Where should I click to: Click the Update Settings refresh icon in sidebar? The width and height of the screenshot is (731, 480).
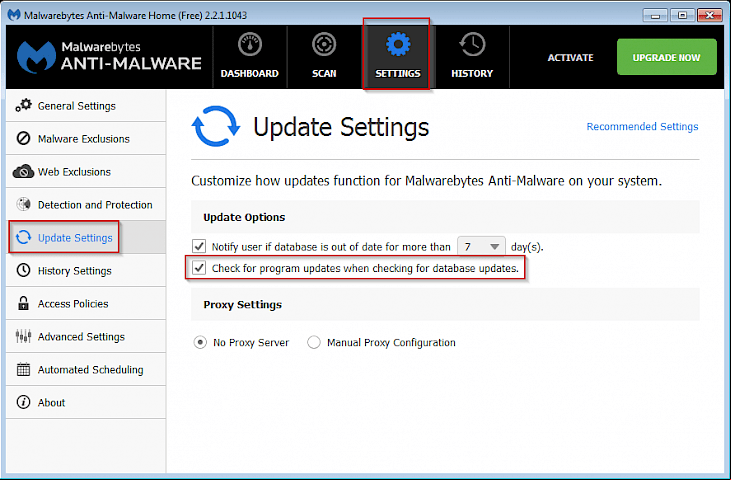23,237
